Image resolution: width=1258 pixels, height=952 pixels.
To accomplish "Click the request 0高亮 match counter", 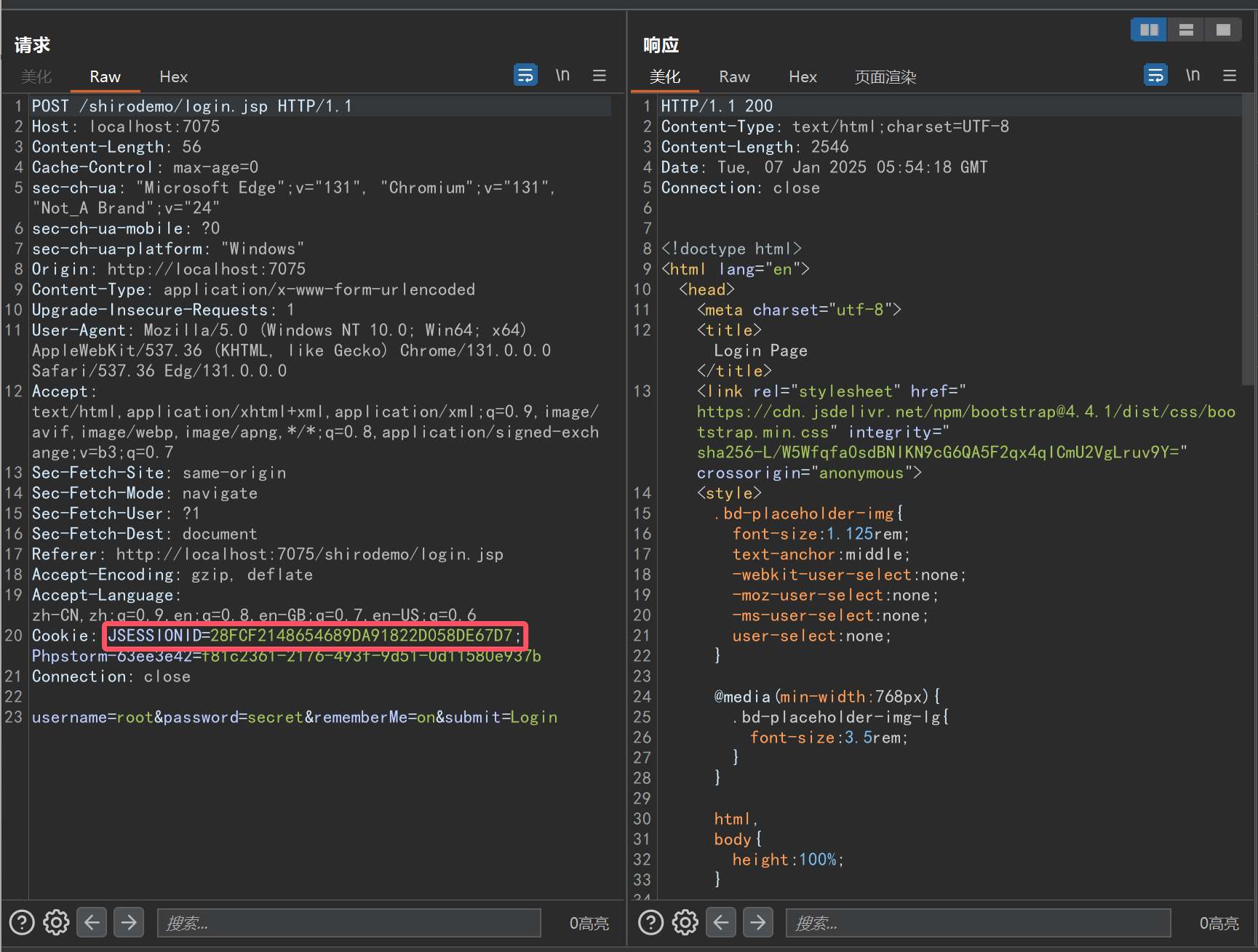I will point(589,923).
